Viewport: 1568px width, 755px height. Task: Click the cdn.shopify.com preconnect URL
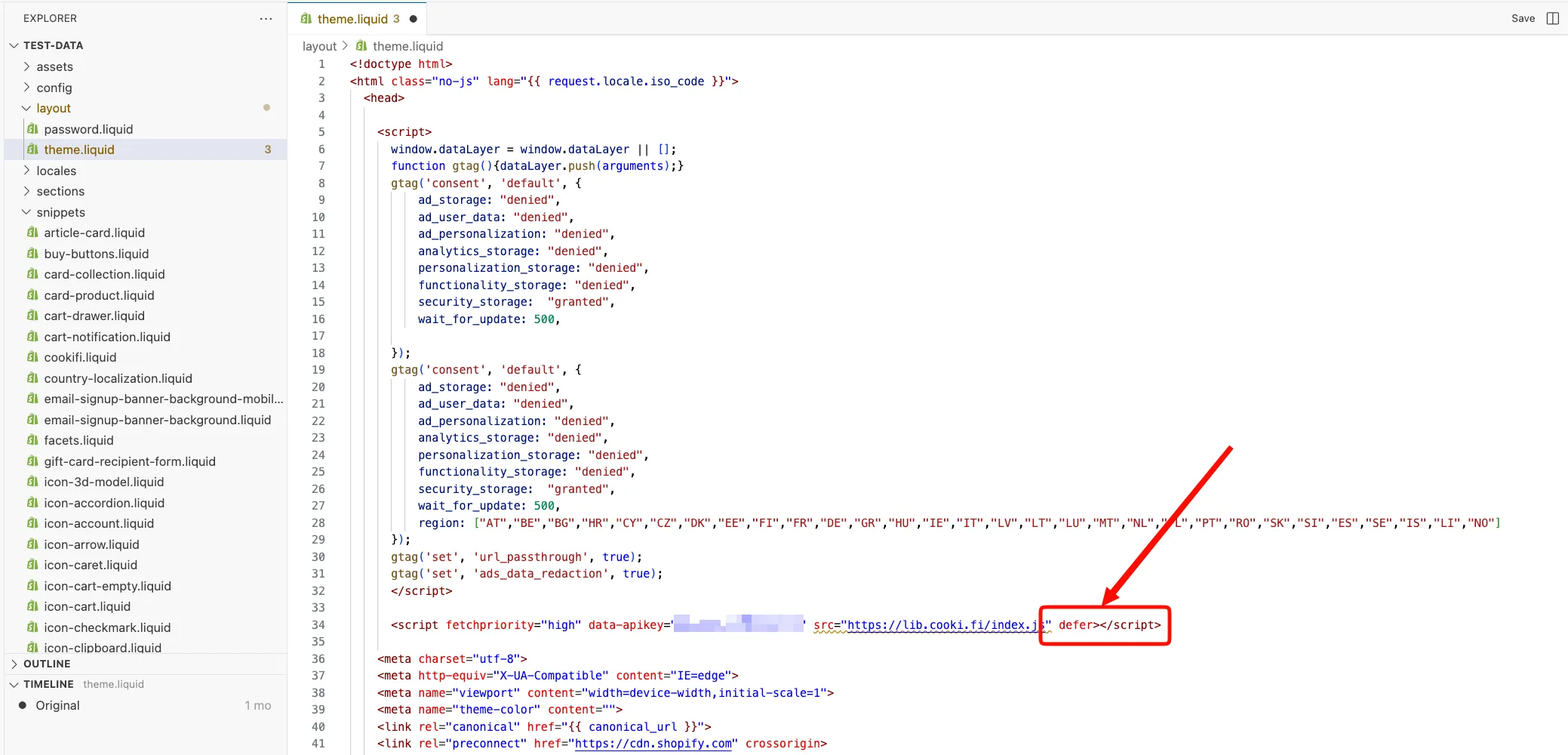(653, 744)
